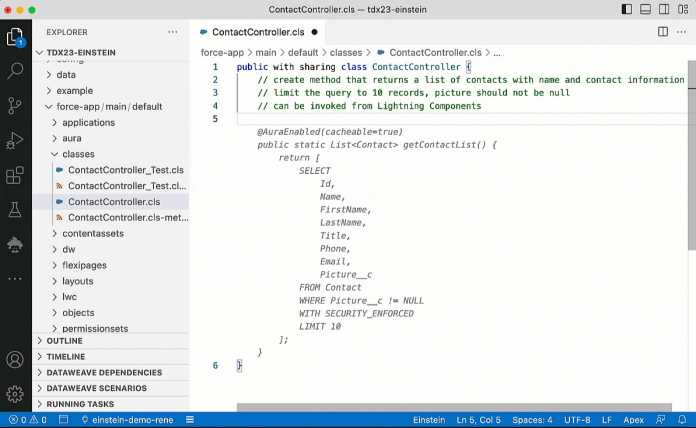Open the Search view in activity bar
The image size is (696, 428).
15,71
